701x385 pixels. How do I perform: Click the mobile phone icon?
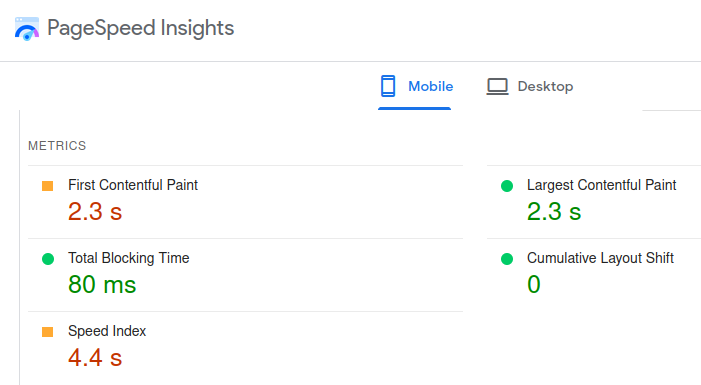tap(388, 86)
